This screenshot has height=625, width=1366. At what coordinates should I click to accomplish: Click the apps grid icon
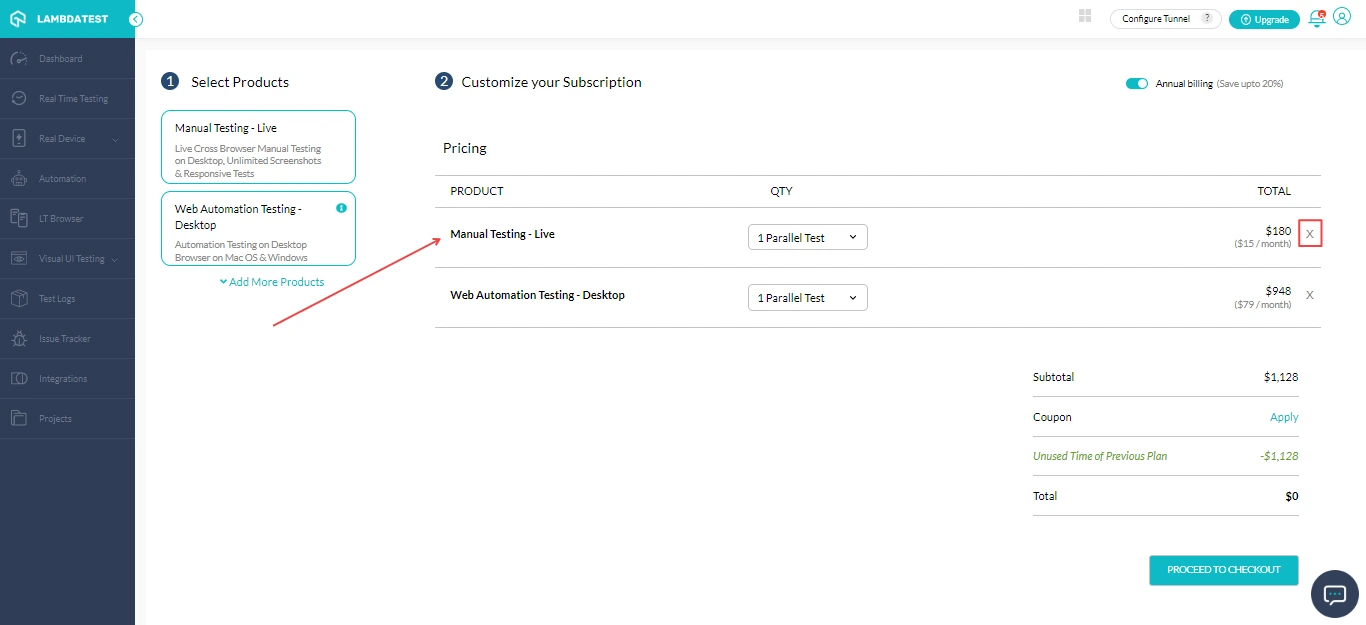[x=1085, y=16]
